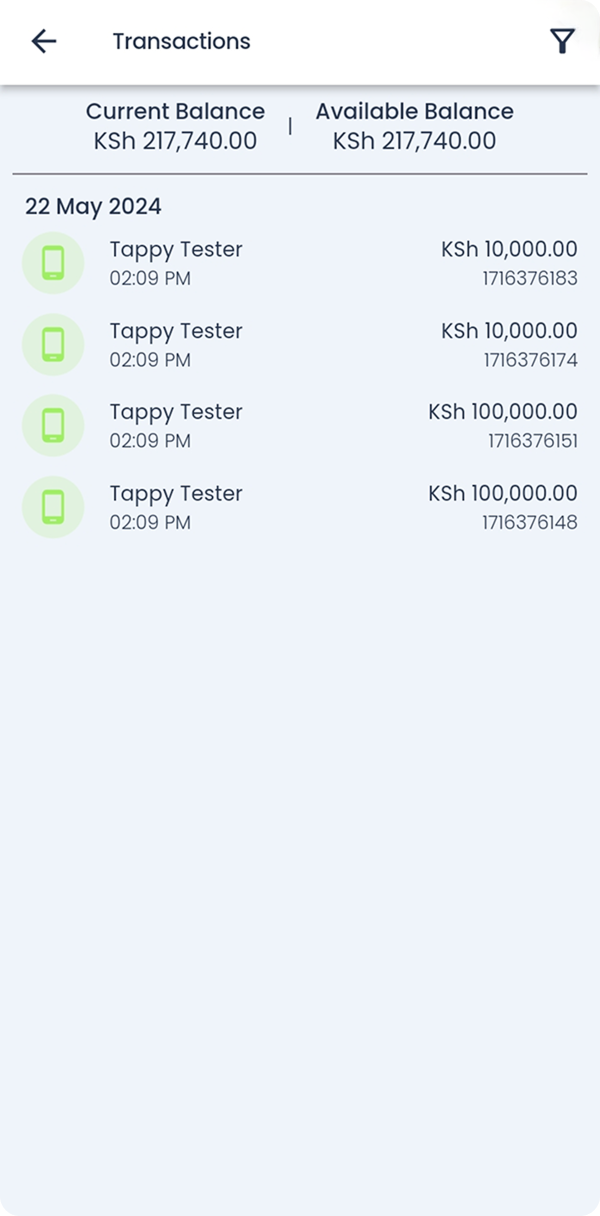Tap the KSh 10,000.00 amount on the second row
The width and height of the screenshot is (600, 1216).
[510, 331]
